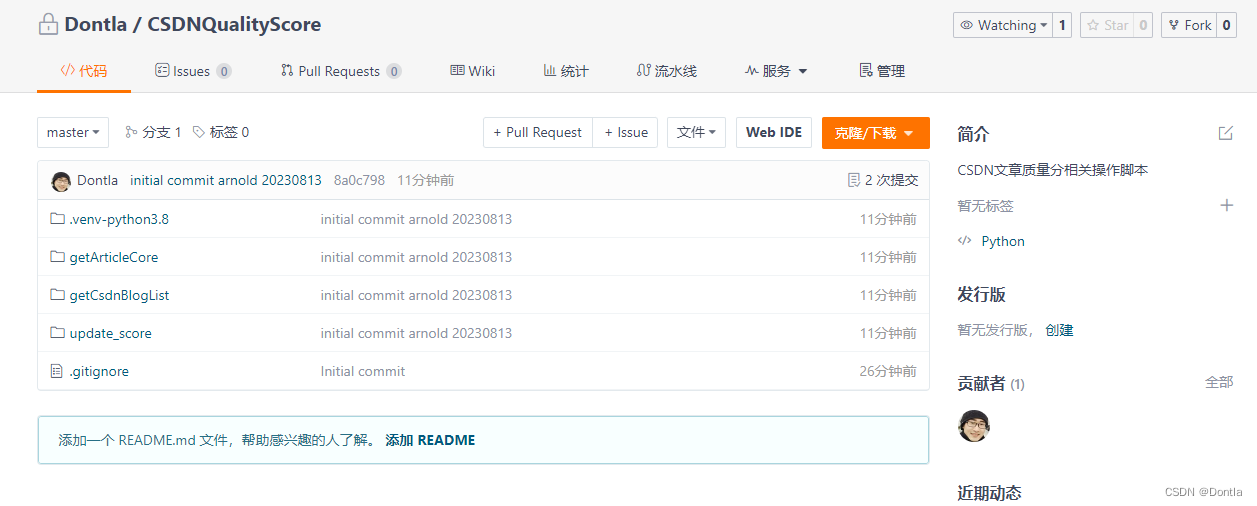1257x506 pixels.
Task: Open the Issues tab
Action: (193, 71)
